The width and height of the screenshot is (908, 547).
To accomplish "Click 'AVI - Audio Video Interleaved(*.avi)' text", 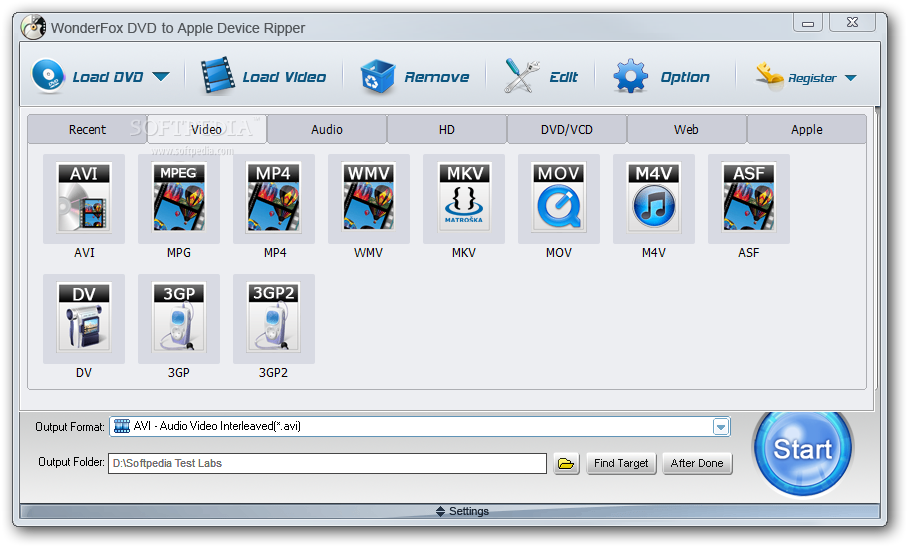I will (217, 426).
